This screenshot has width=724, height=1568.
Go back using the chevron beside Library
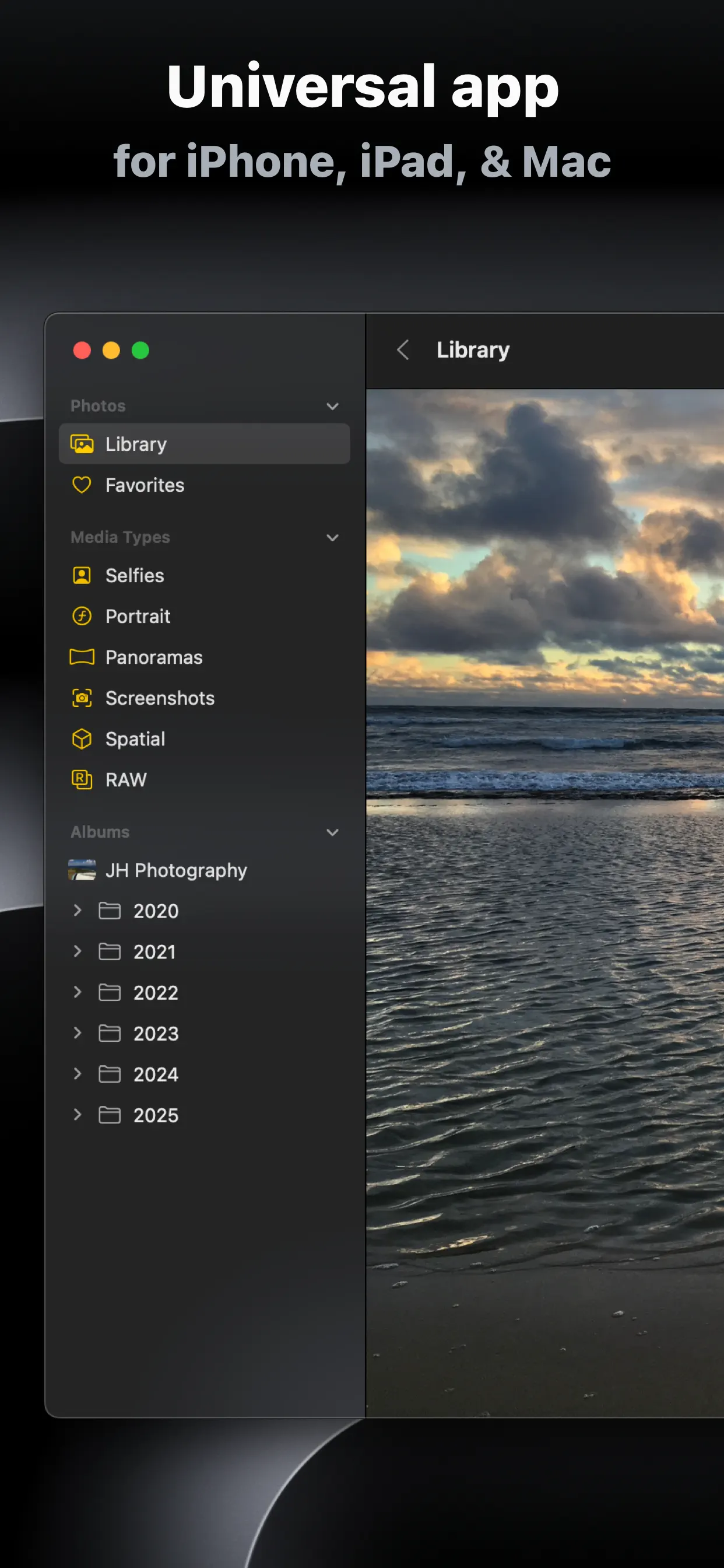(x=403, y=349)
